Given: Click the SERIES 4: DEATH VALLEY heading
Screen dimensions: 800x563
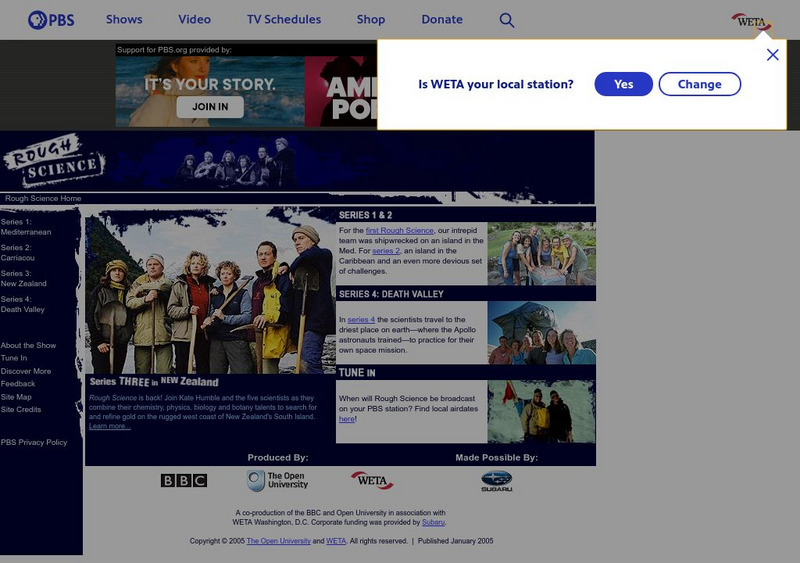Looking at the screenshot, I should (x=391, y=294).
